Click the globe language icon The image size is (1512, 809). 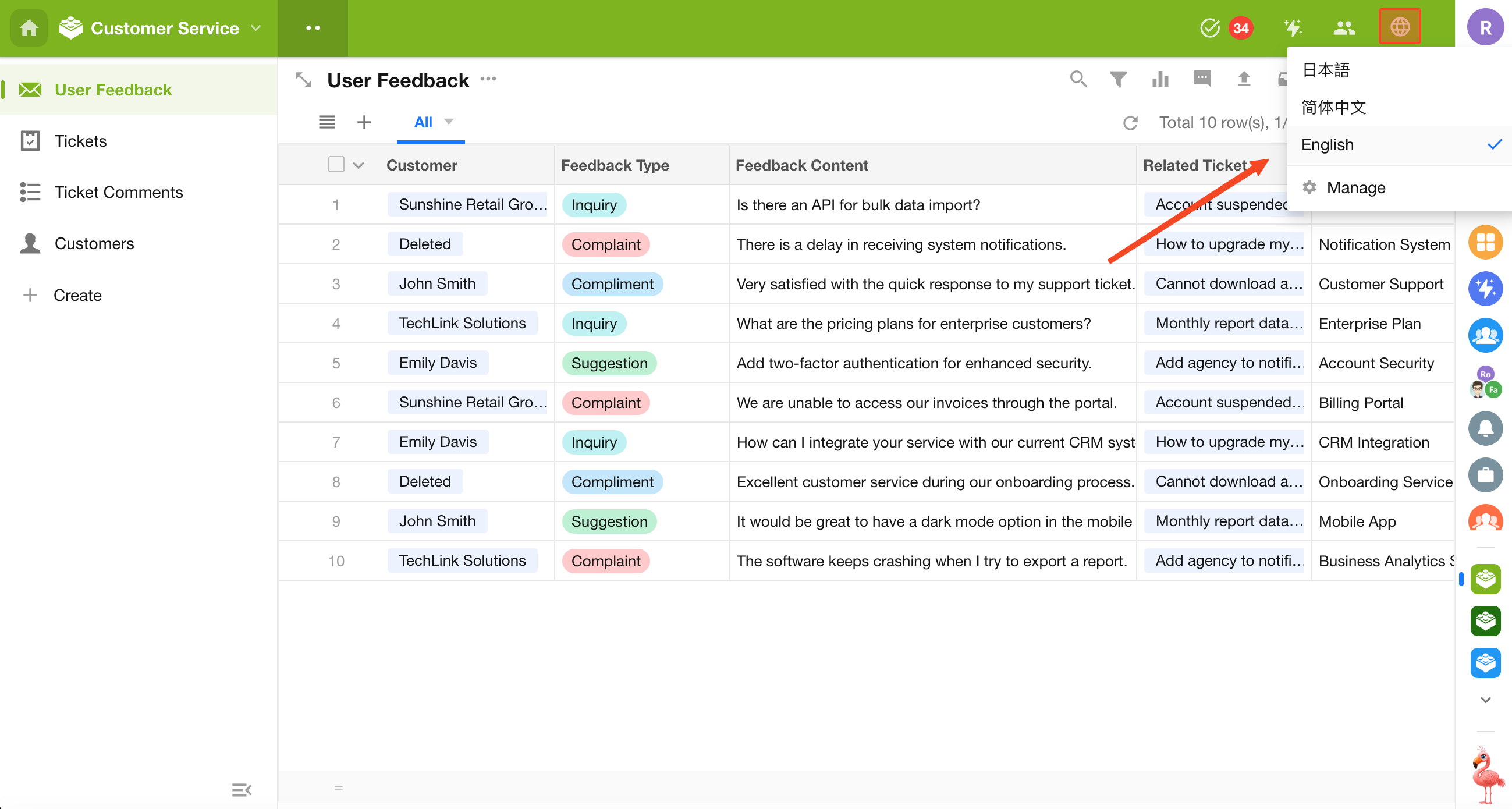click(x=1399, y=27)
